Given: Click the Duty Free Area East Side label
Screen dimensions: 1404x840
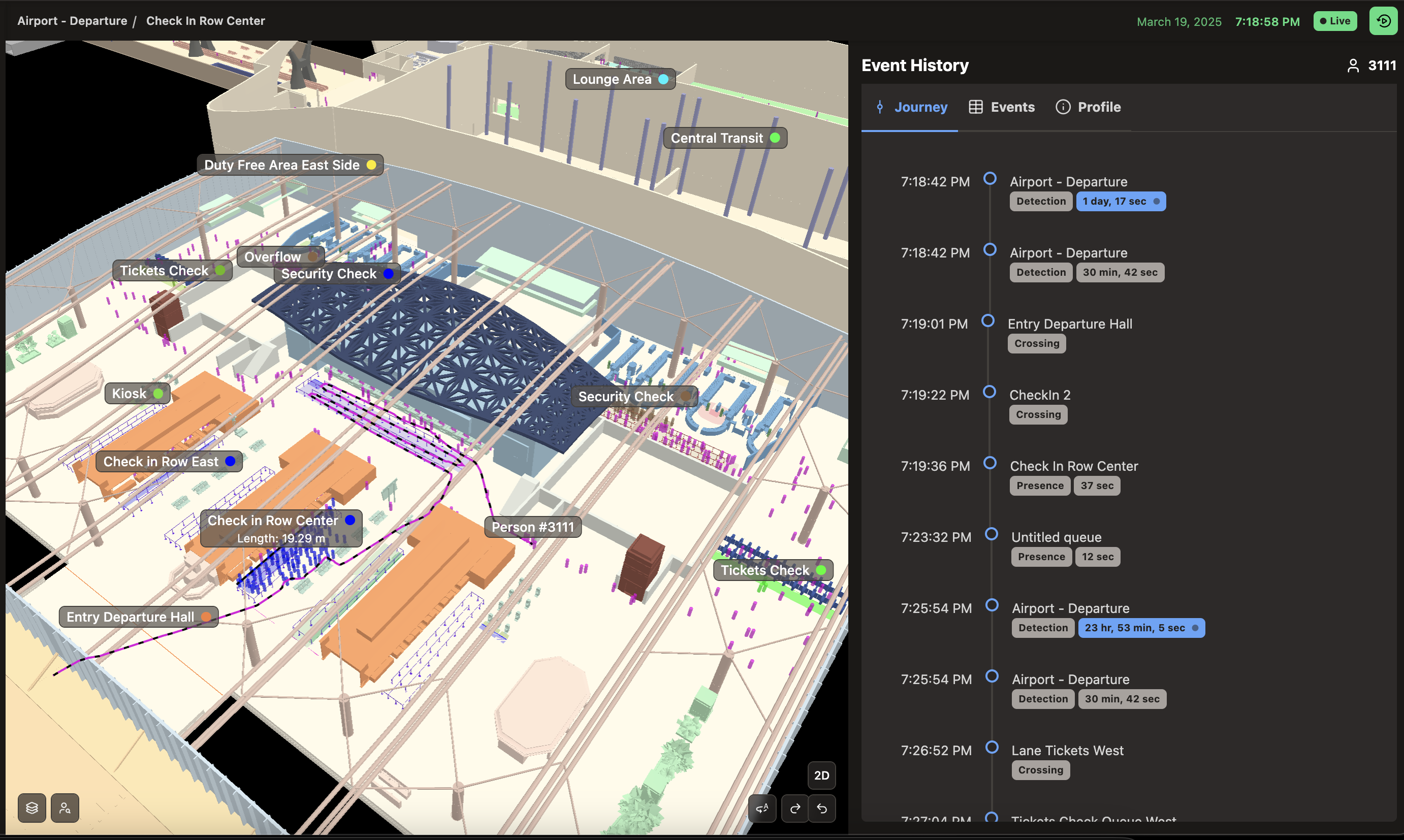Looking at the screenshot, I should pos(290,165).
